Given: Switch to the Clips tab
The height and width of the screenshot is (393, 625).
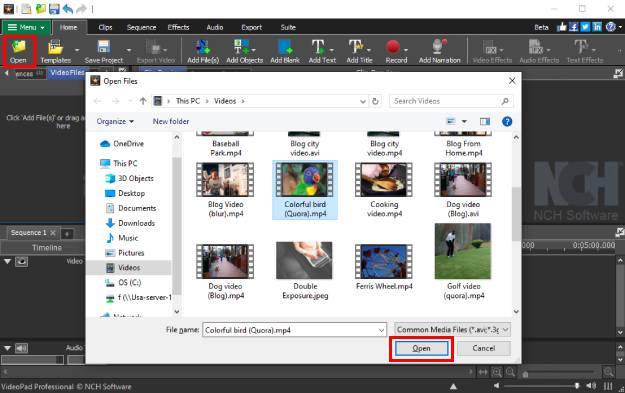Looking at the screenshot, I should tap(105, 27).
